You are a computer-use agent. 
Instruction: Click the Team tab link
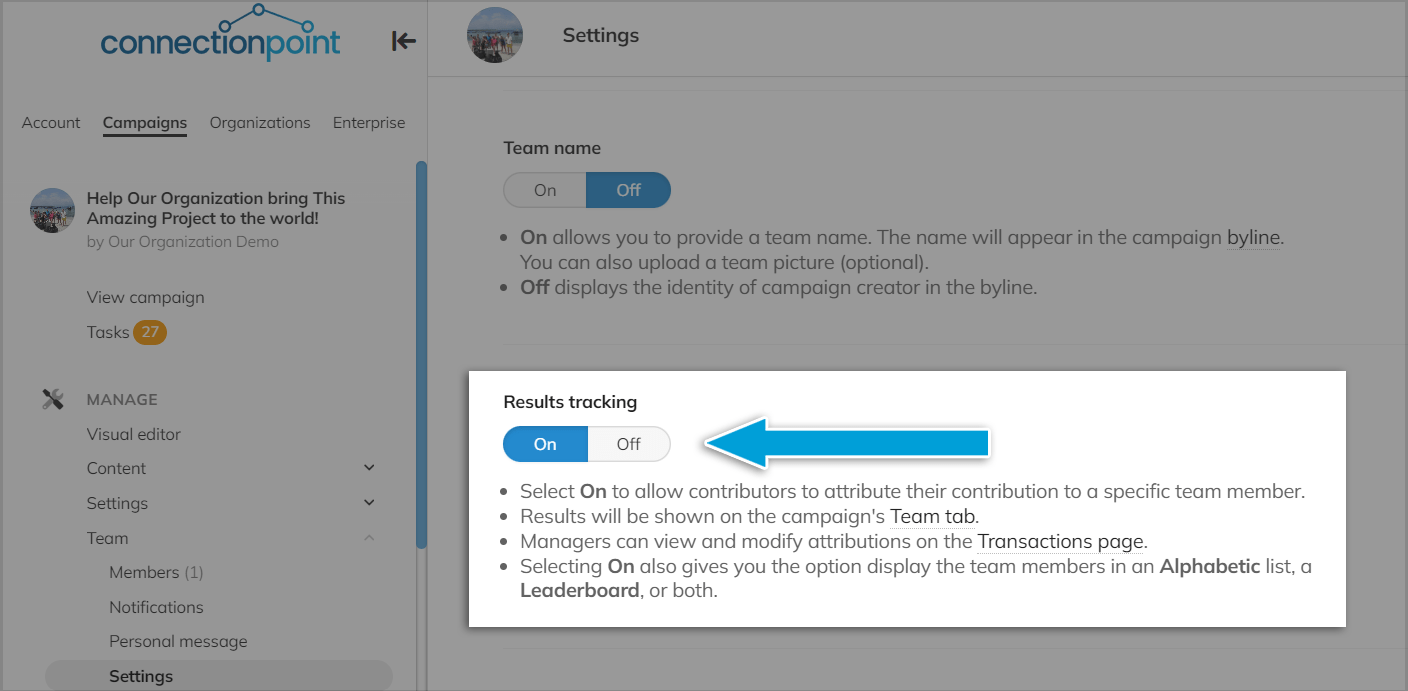(934, 517)
